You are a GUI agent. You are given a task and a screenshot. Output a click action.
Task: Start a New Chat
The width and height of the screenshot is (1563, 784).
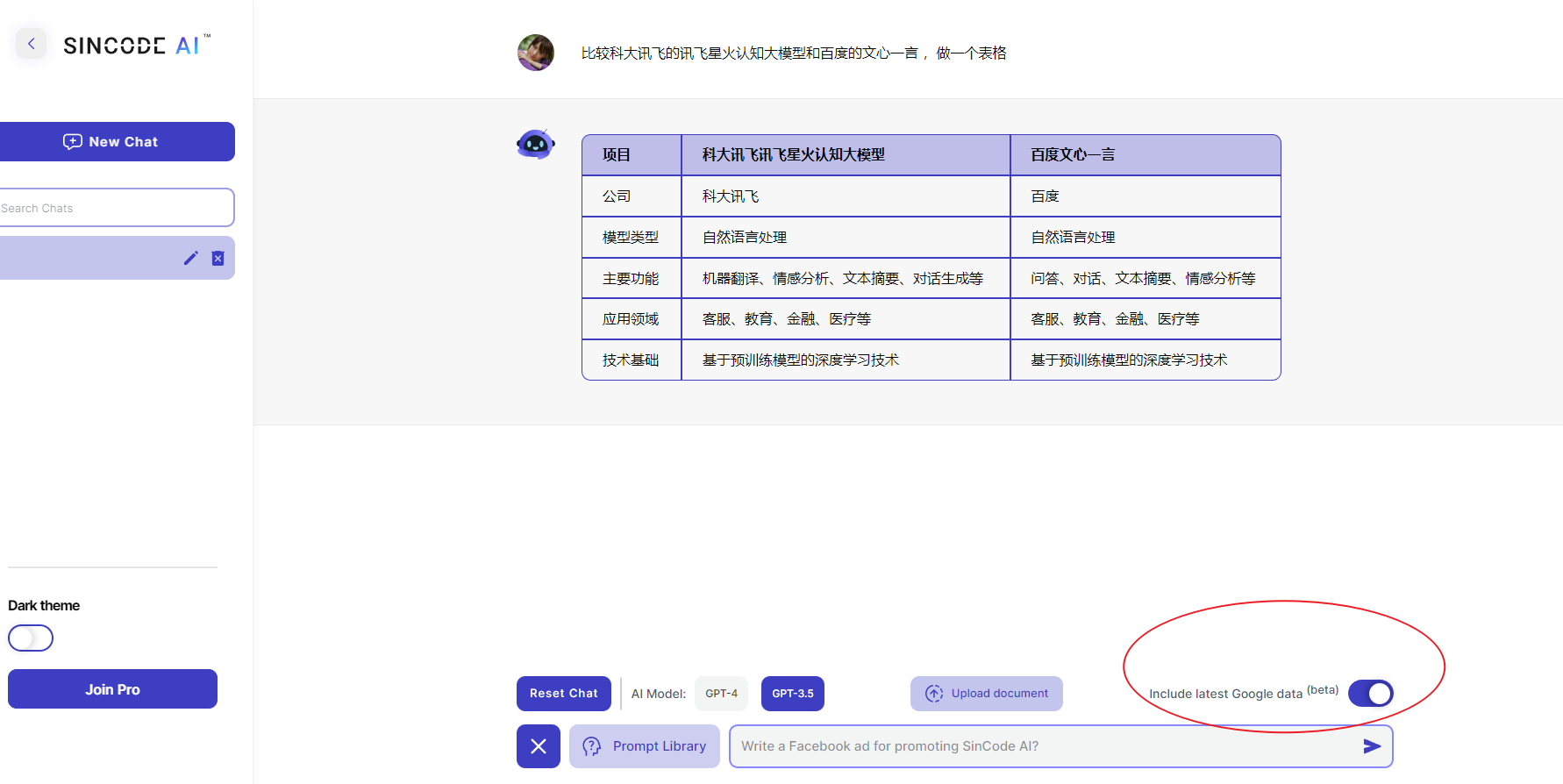click(x=118, y=141)
